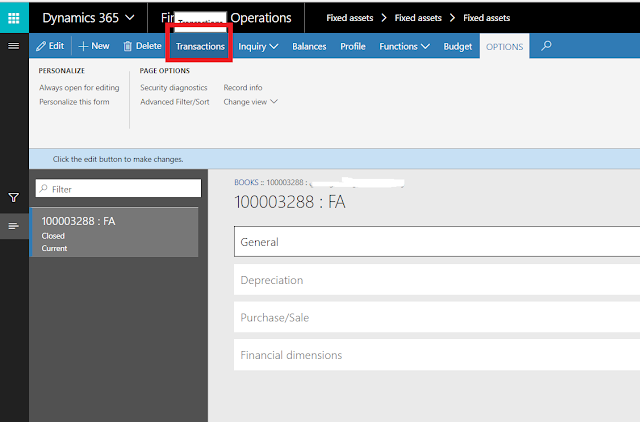Viewport: 640px width, 422px height.
Task: Open the Profile action
Action: [x=353, y=47]
